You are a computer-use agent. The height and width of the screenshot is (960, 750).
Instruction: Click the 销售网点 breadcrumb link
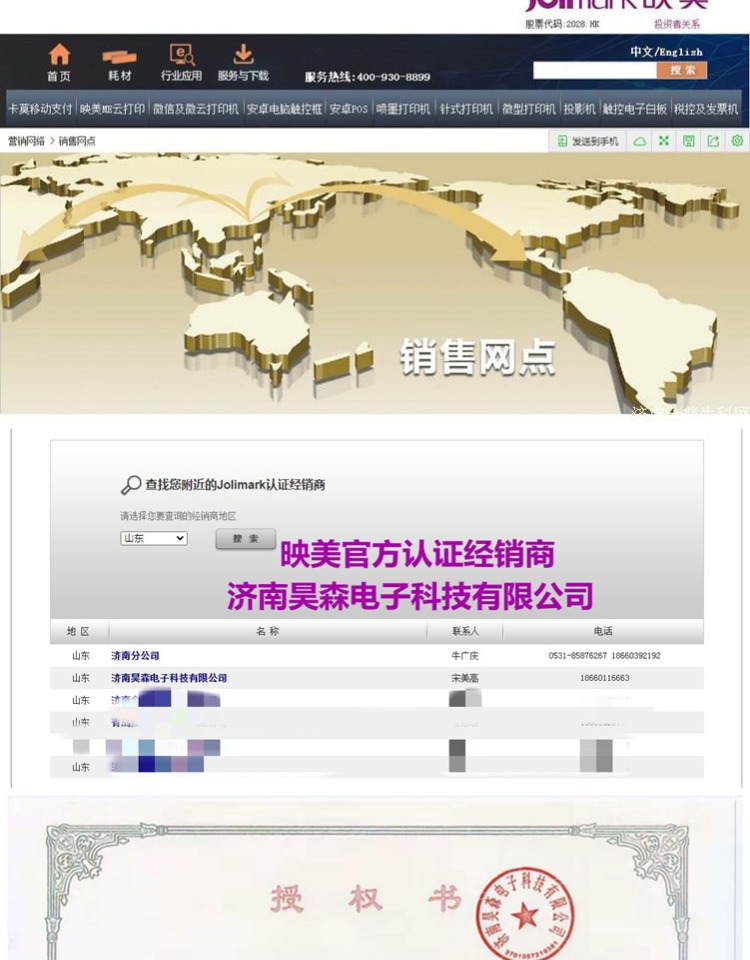coord(77,141)
